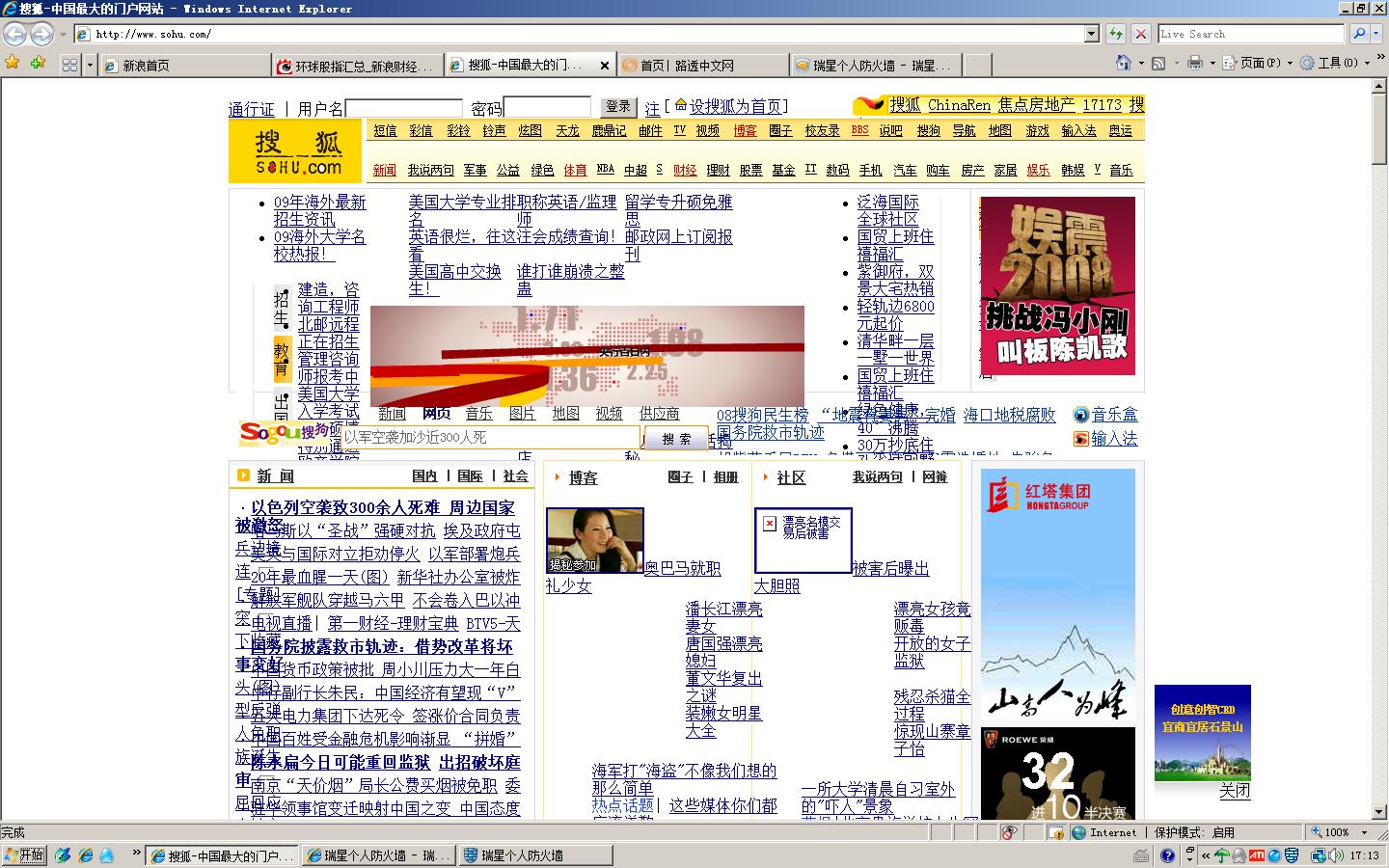Open the 体育 sports navigation link
This screenshot has height=868, width=1389.
pyautogui.click(x=575, y=170)
